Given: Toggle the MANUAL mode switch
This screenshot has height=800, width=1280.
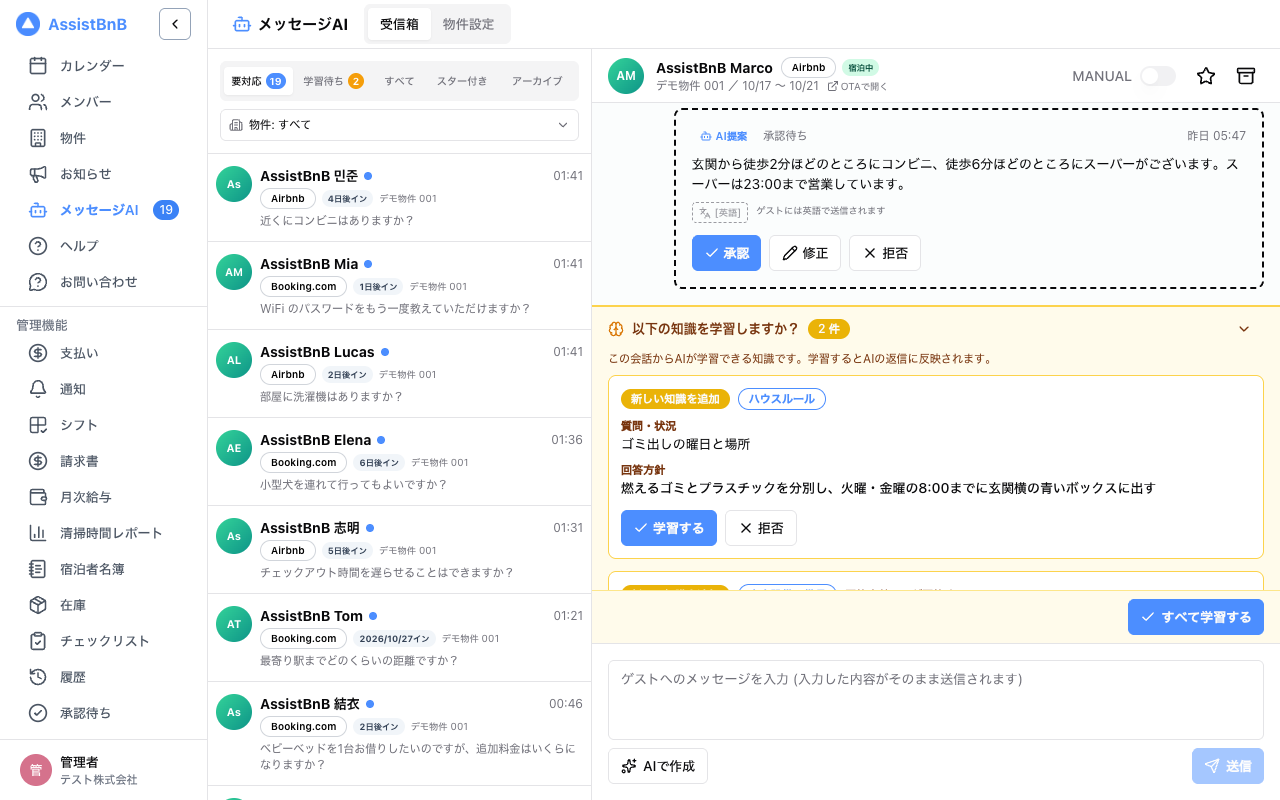Looking at the screenshot, I should 1158,76.
